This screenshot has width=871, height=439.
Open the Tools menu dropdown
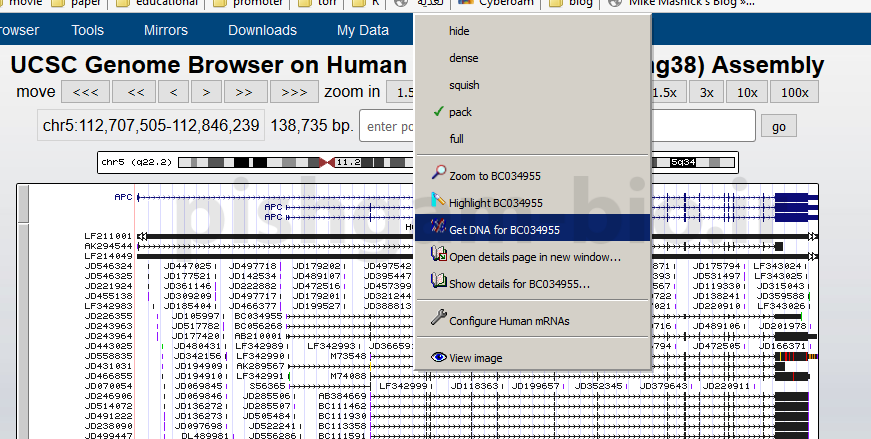(x=88, y=31)
